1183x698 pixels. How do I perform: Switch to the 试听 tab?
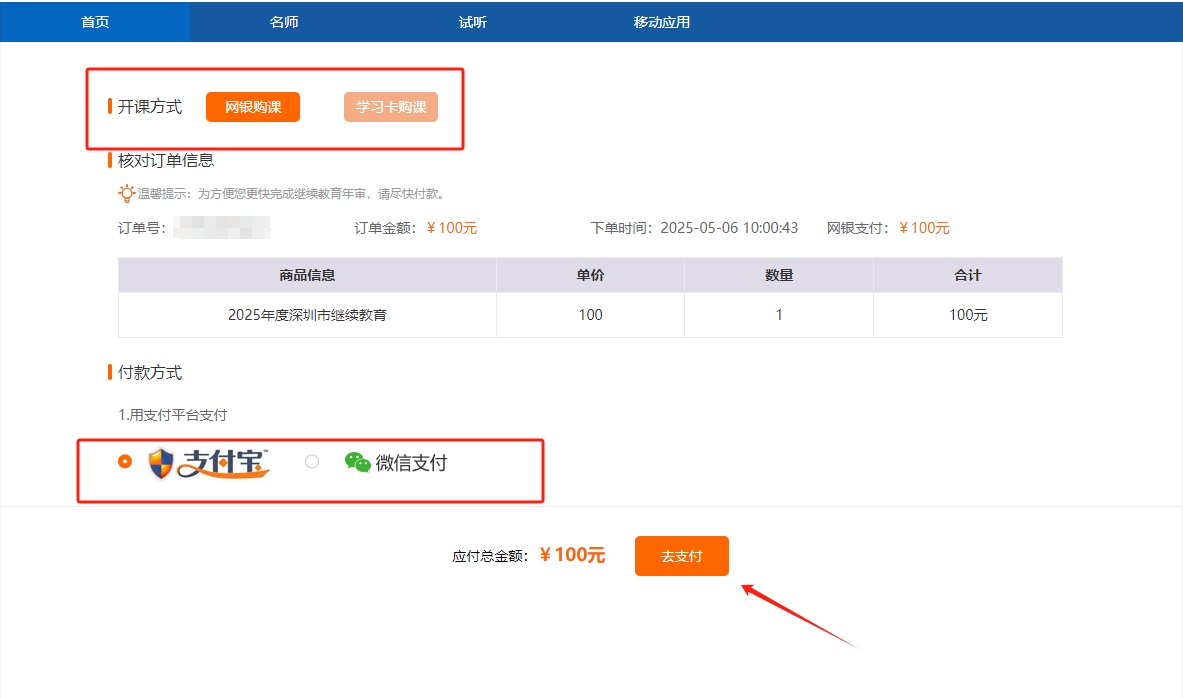click(x=473, y=22)
